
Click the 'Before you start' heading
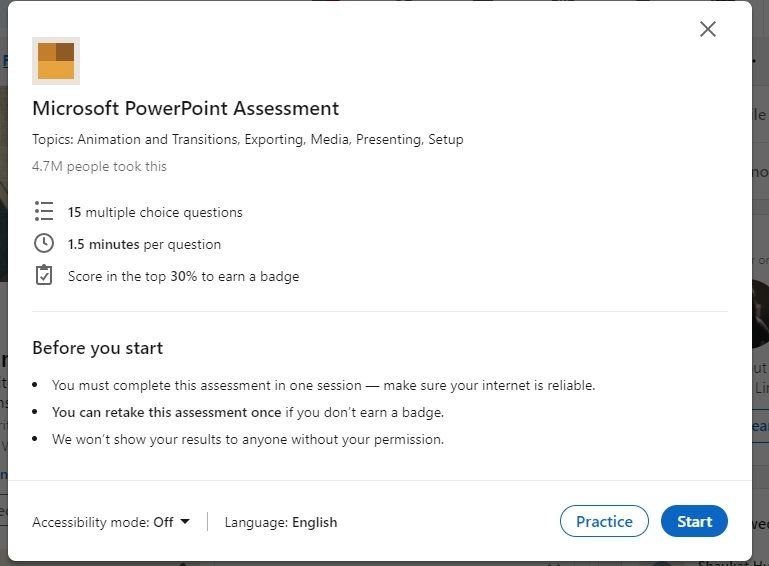(x=97, y=348)
